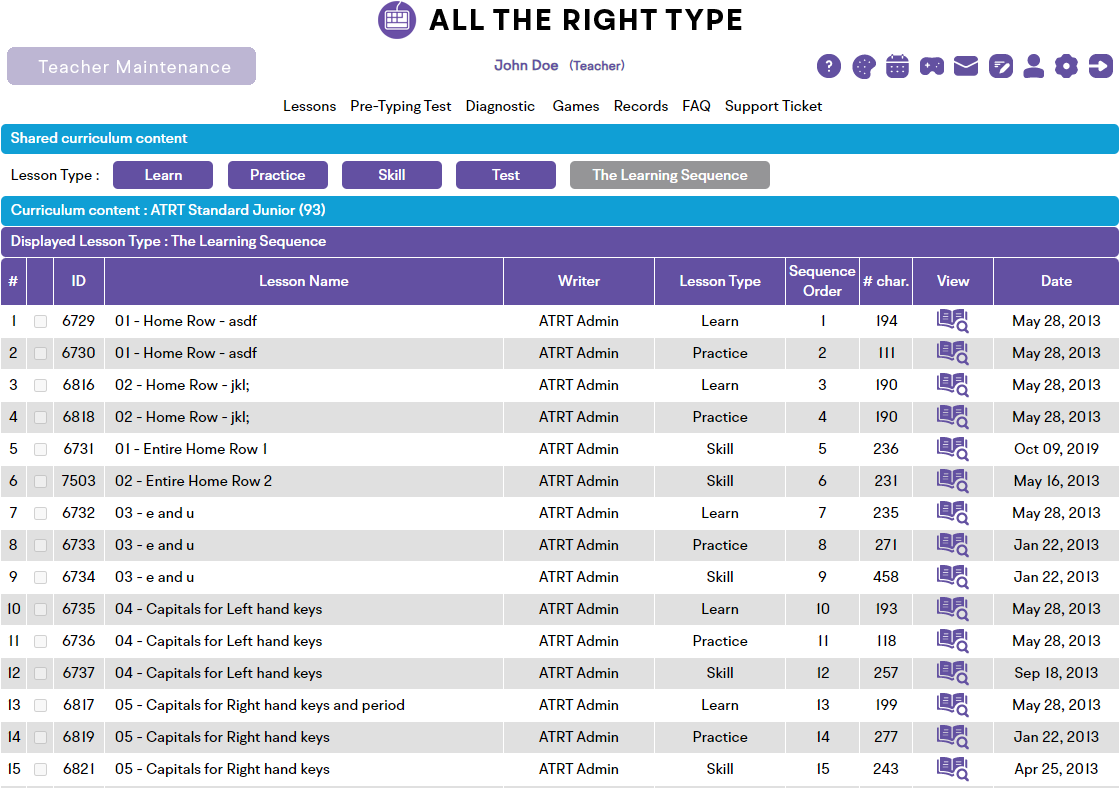The width and height of the screenshot is (1120, 788).
Task: Click the Curriculum content ATRT Standard Junior bar
Action: pos(560,211)
